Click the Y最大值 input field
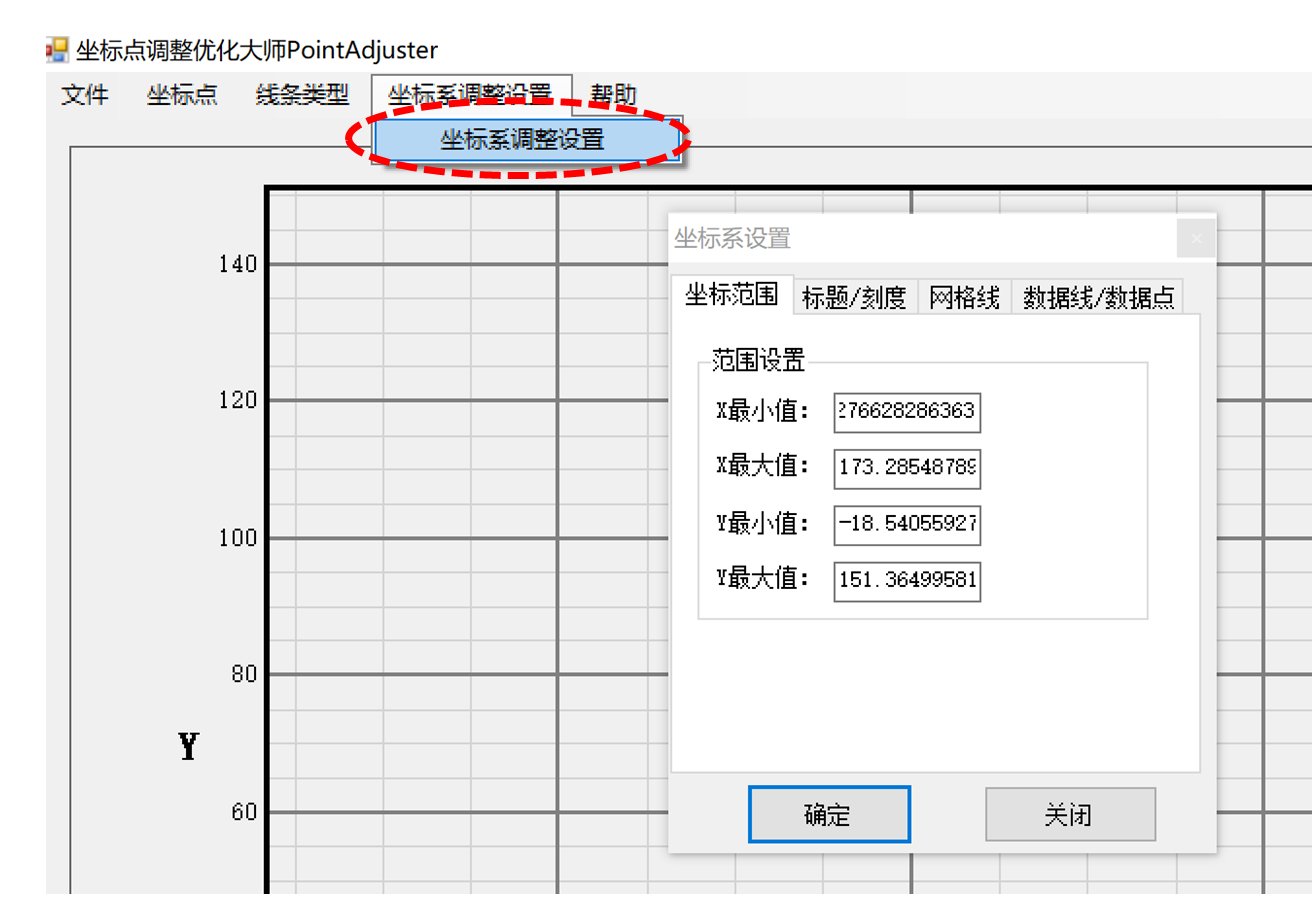This screenshot has width=1313, height=902. click(907, 581)
